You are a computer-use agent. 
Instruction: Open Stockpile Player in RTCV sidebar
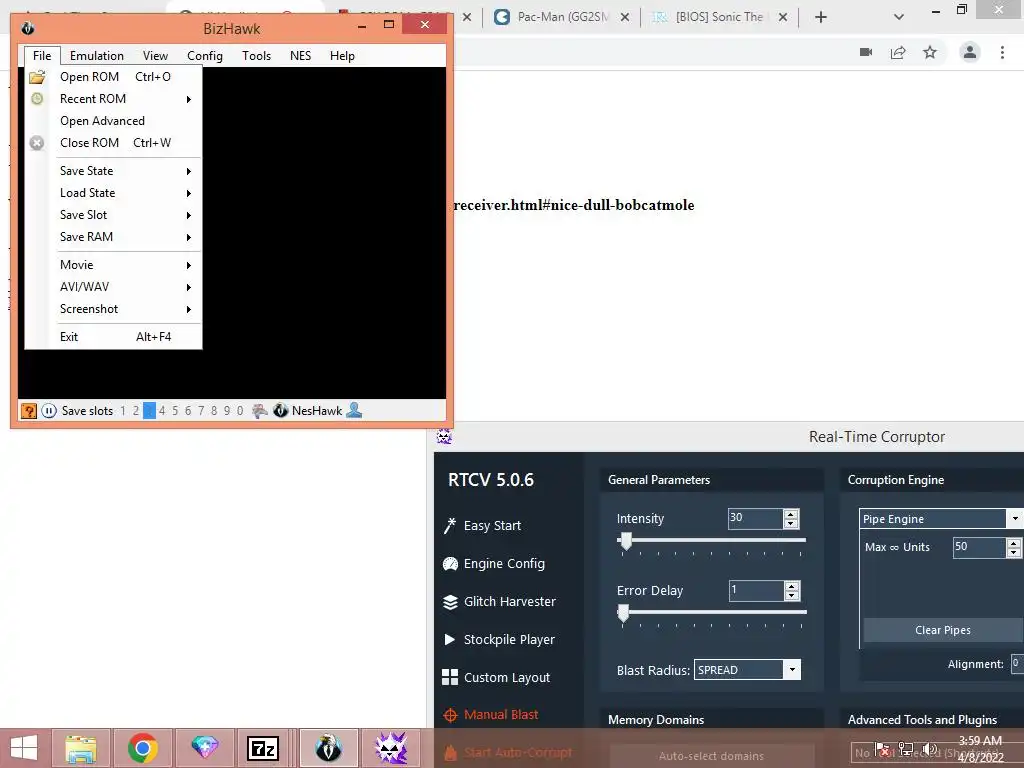tap(499, 639)
